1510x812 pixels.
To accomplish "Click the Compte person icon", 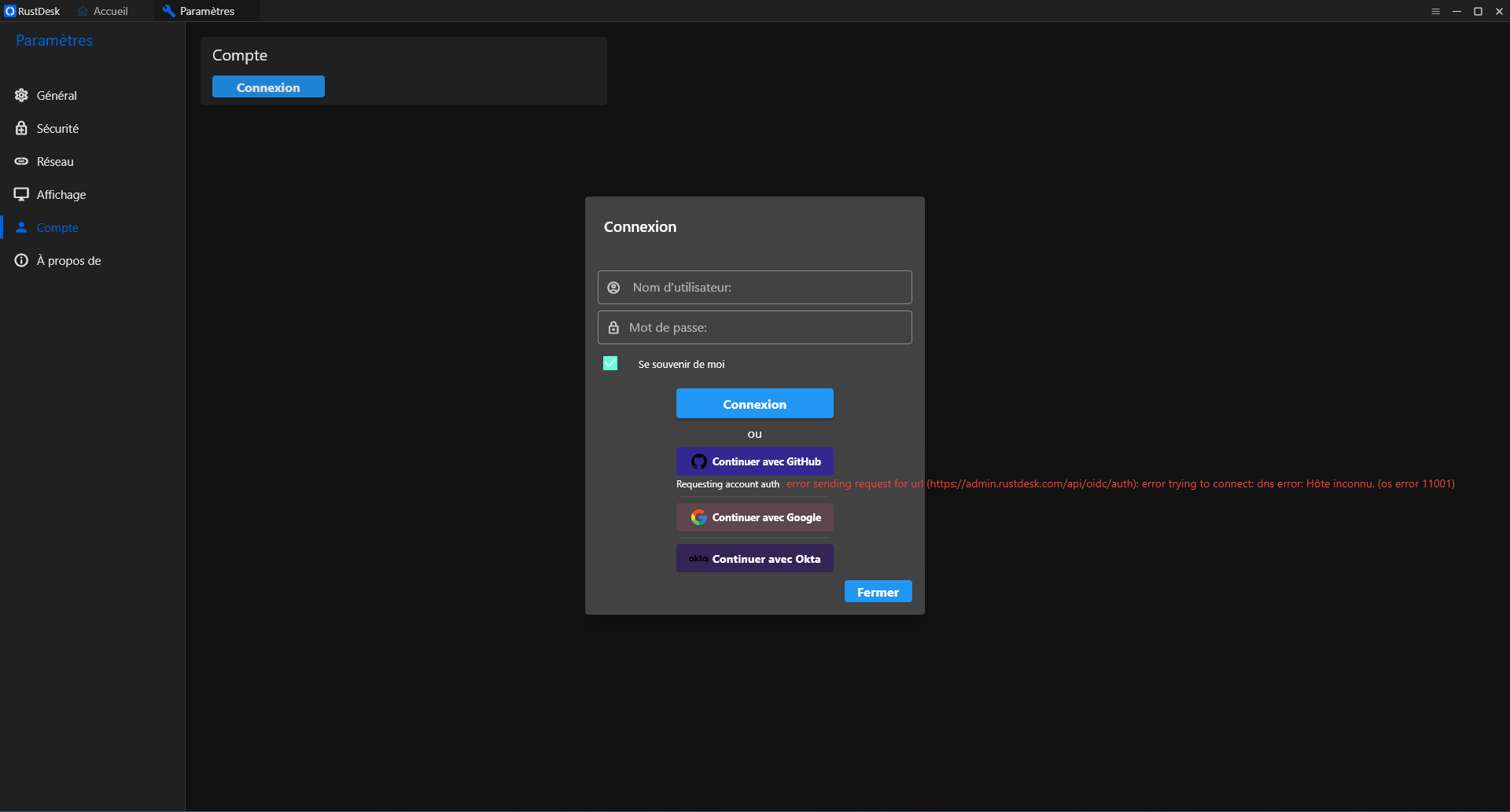I will pos(21,227).
